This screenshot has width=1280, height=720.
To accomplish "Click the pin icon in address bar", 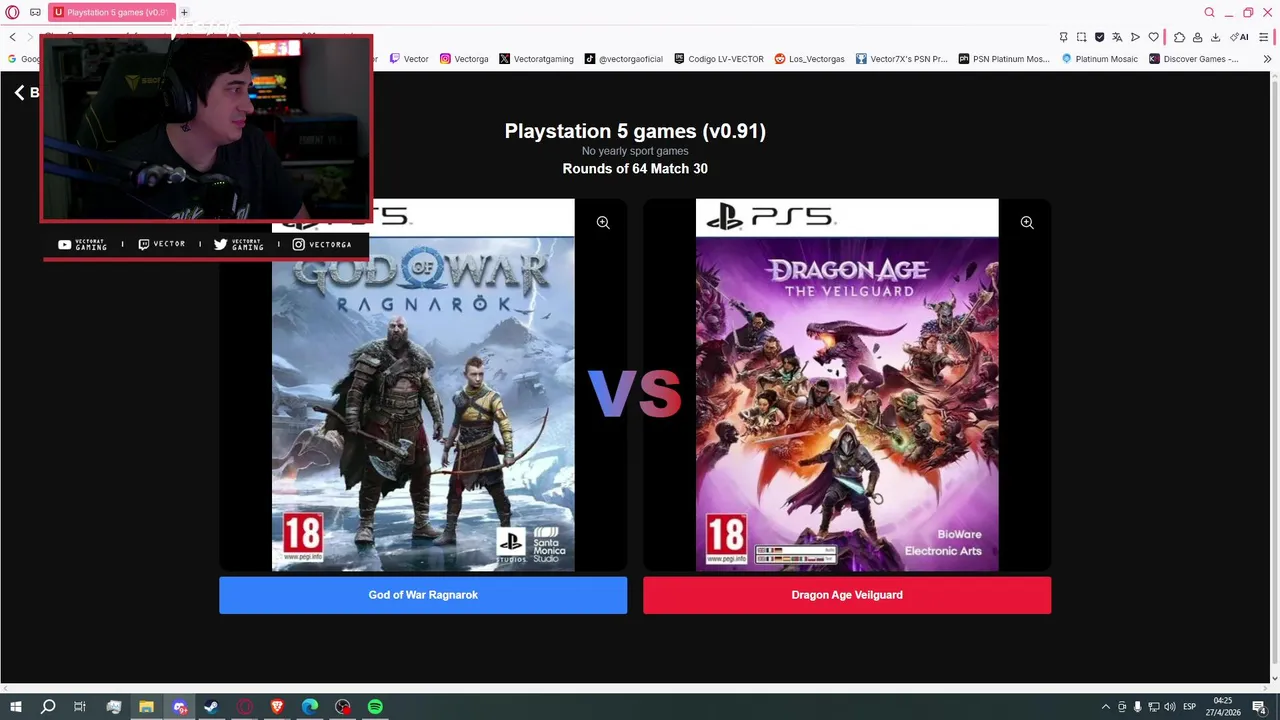I will click(1063, 37).
